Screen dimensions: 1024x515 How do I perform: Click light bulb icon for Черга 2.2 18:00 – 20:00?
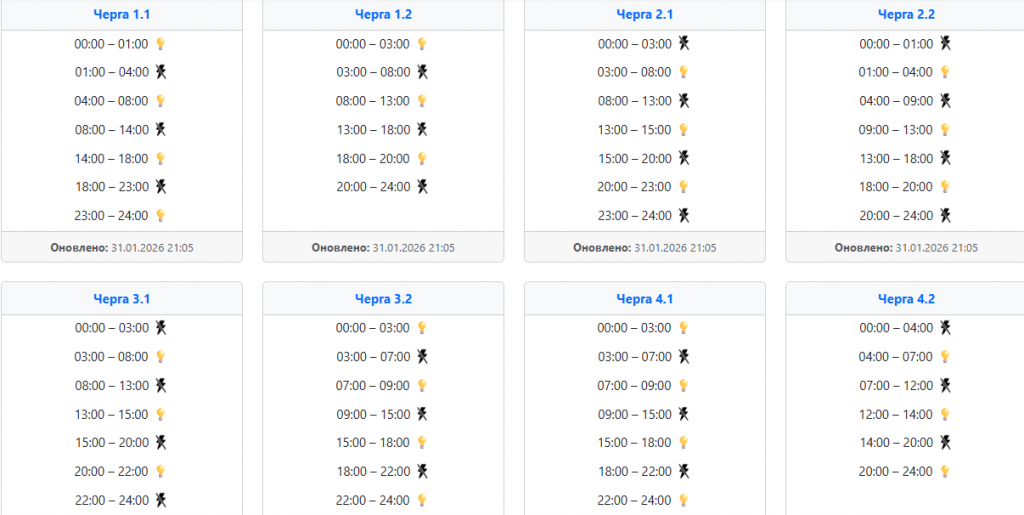945,187
